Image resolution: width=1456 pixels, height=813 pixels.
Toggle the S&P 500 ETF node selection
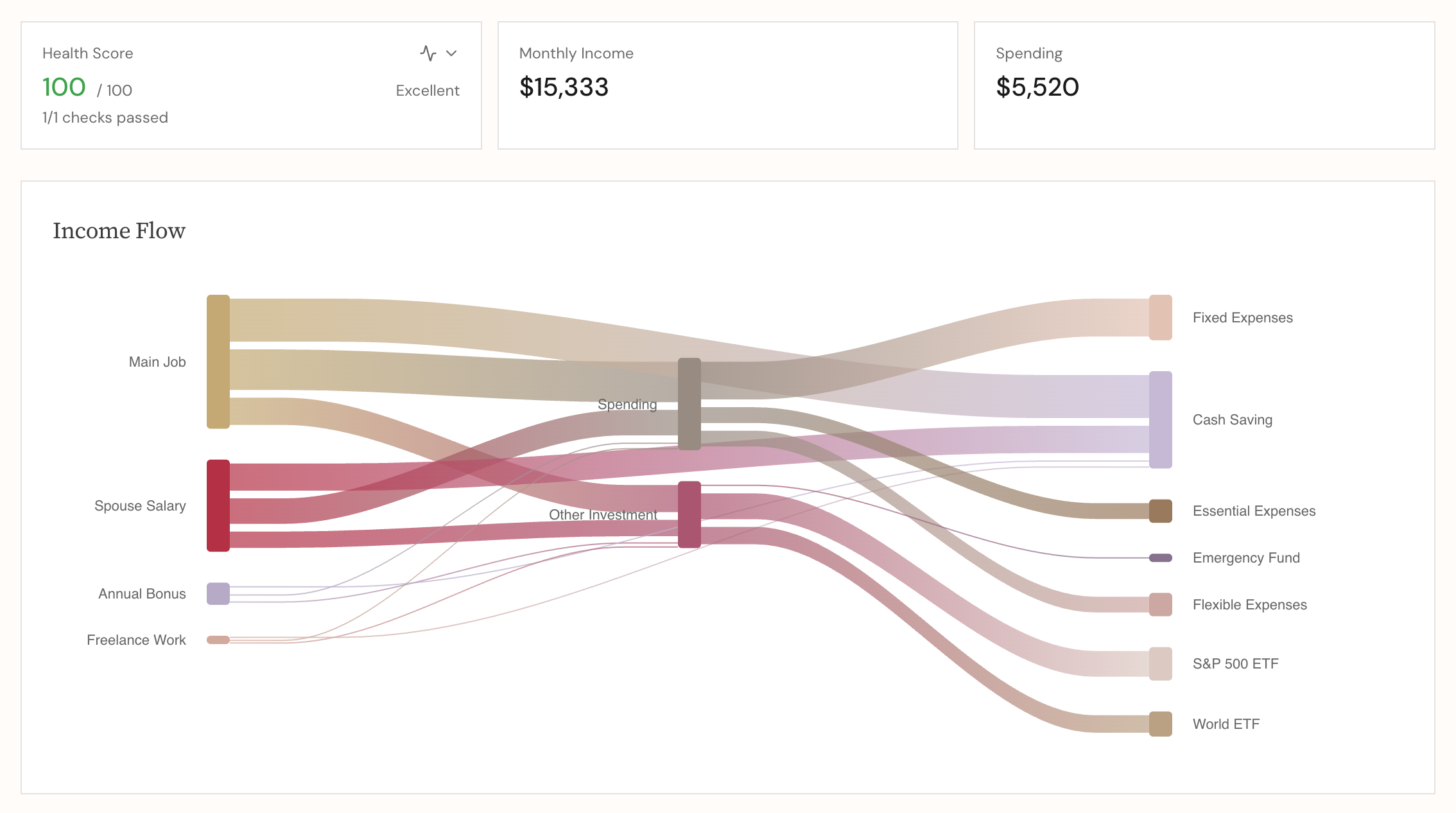tap(1159, 663)
